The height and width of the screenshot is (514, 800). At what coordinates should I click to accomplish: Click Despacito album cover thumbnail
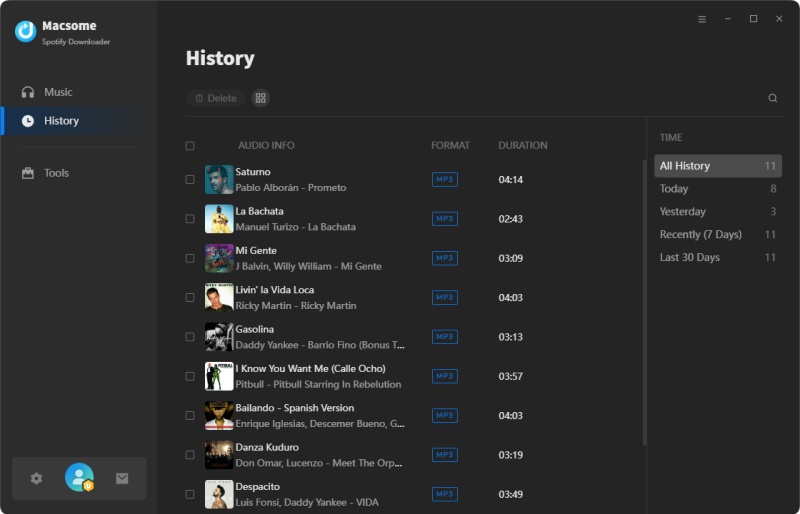tap(219, 494)
